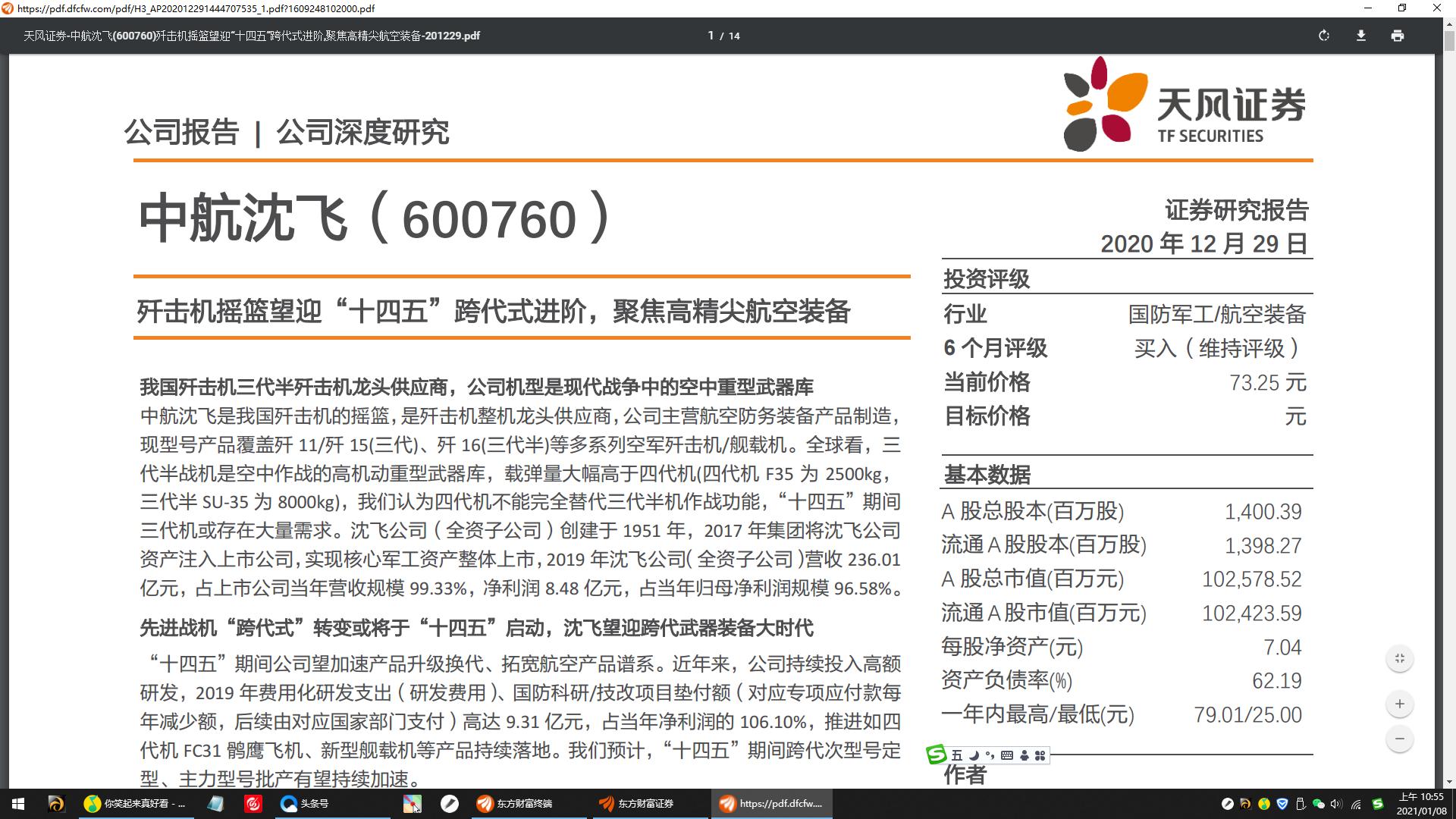Toggle Wubi input mode (五) on IME bar
Screen dimensions: 1456x819
click(x=957, y=755)
